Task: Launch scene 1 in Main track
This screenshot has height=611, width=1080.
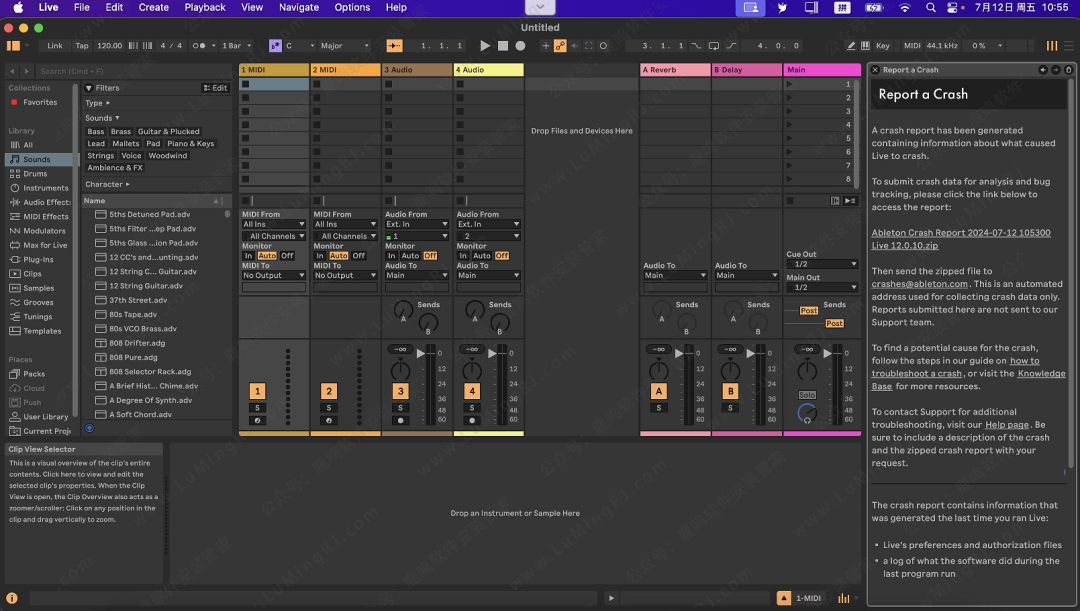Action: coord(790,85)
